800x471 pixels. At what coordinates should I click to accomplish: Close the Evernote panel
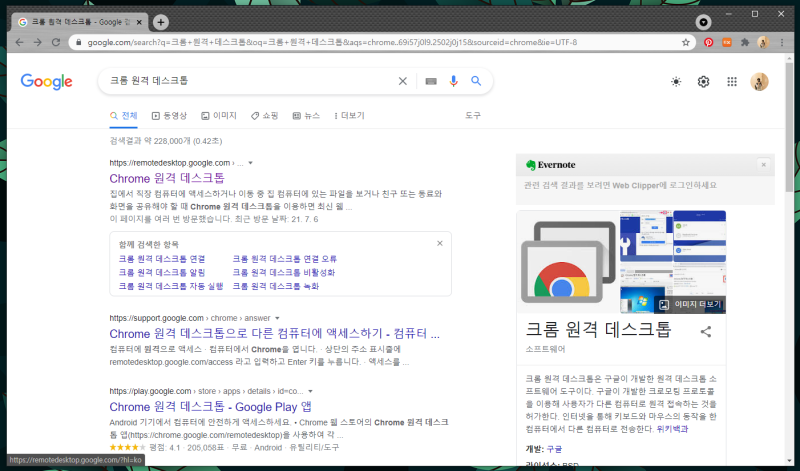pos(764,165)
